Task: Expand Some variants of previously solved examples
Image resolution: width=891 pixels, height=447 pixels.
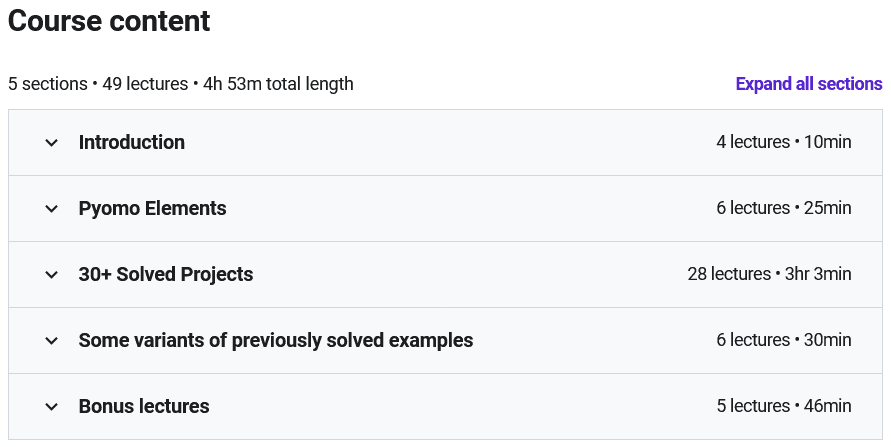Action: coord(276,340)
